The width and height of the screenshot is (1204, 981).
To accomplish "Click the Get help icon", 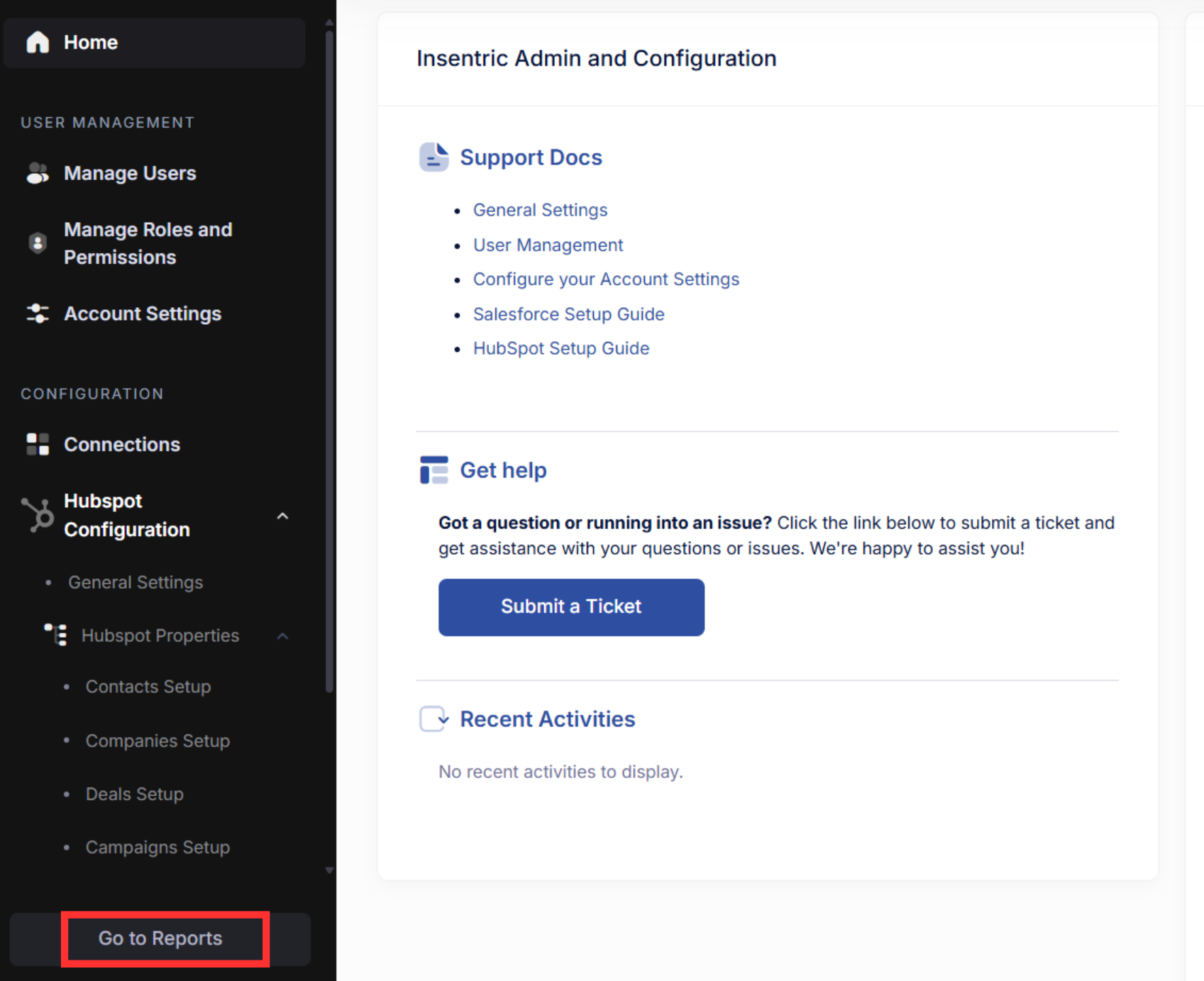I will click(433, 470).
